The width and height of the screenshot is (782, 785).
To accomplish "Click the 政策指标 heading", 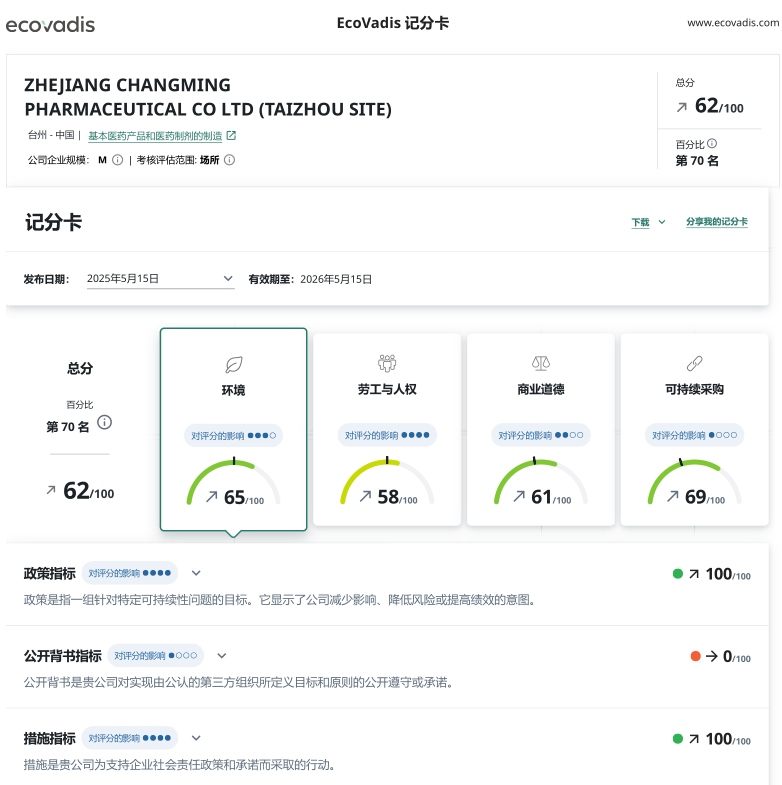I will 50,573.
